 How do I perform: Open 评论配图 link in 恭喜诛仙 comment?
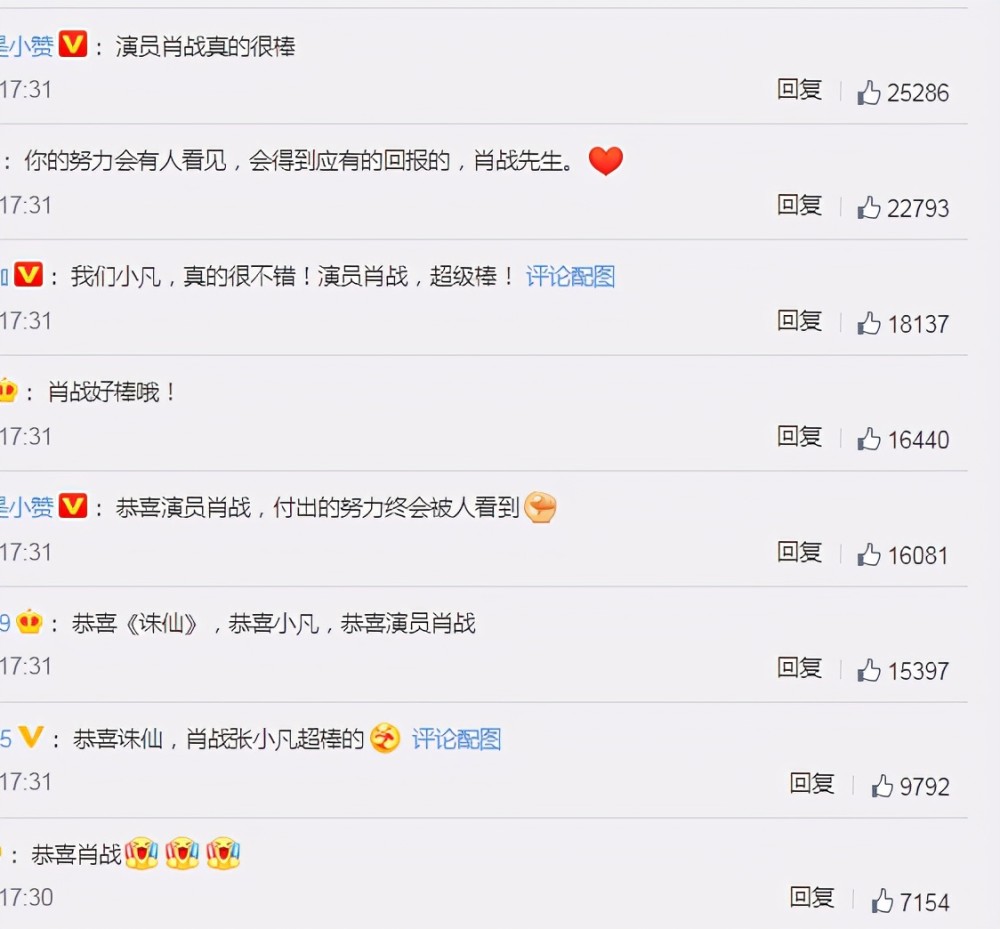(x=456, y=739)
